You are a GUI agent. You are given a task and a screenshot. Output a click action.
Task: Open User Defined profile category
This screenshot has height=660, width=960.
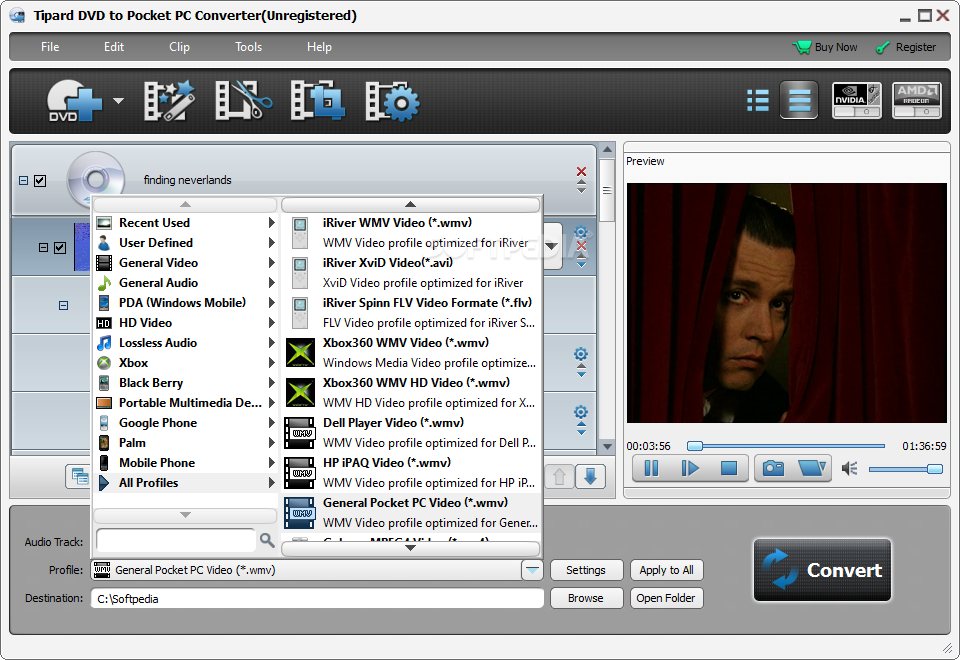[x=186, y=243]
